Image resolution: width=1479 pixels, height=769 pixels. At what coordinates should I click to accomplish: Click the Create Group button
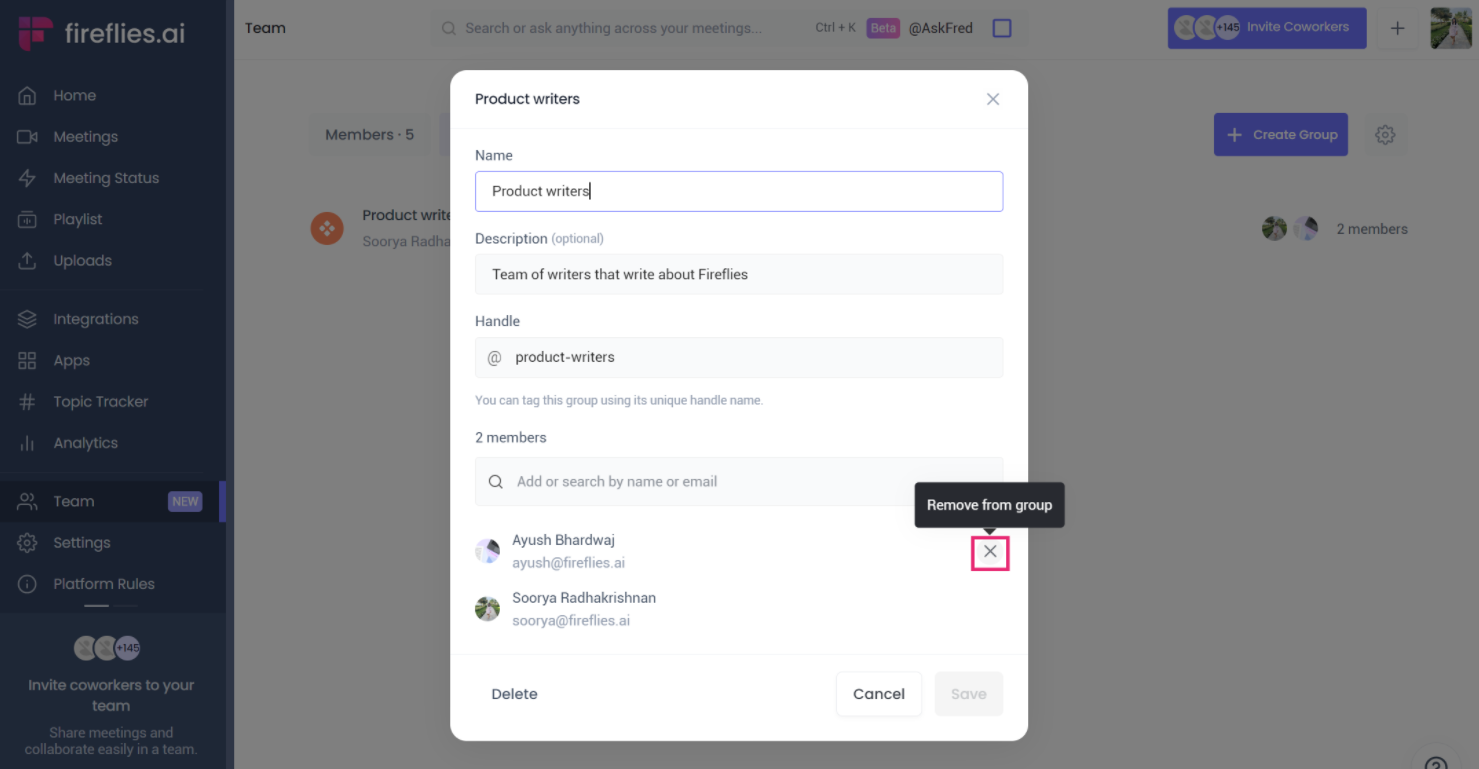(x=1280, y=134)
